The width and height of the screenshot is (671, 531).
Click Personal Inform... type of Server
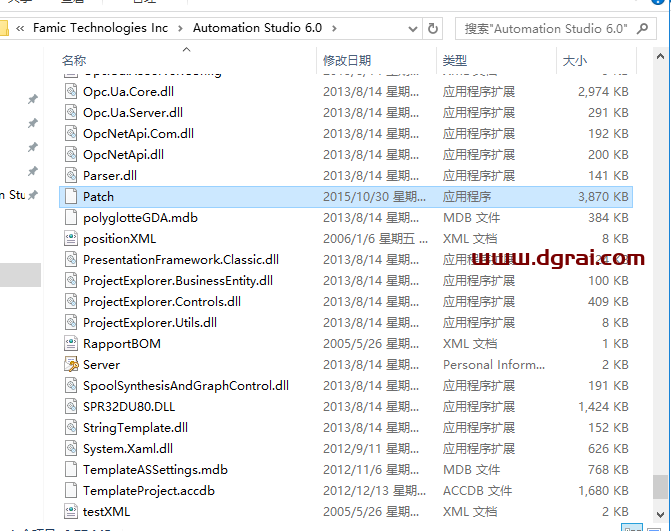(494, 365)
